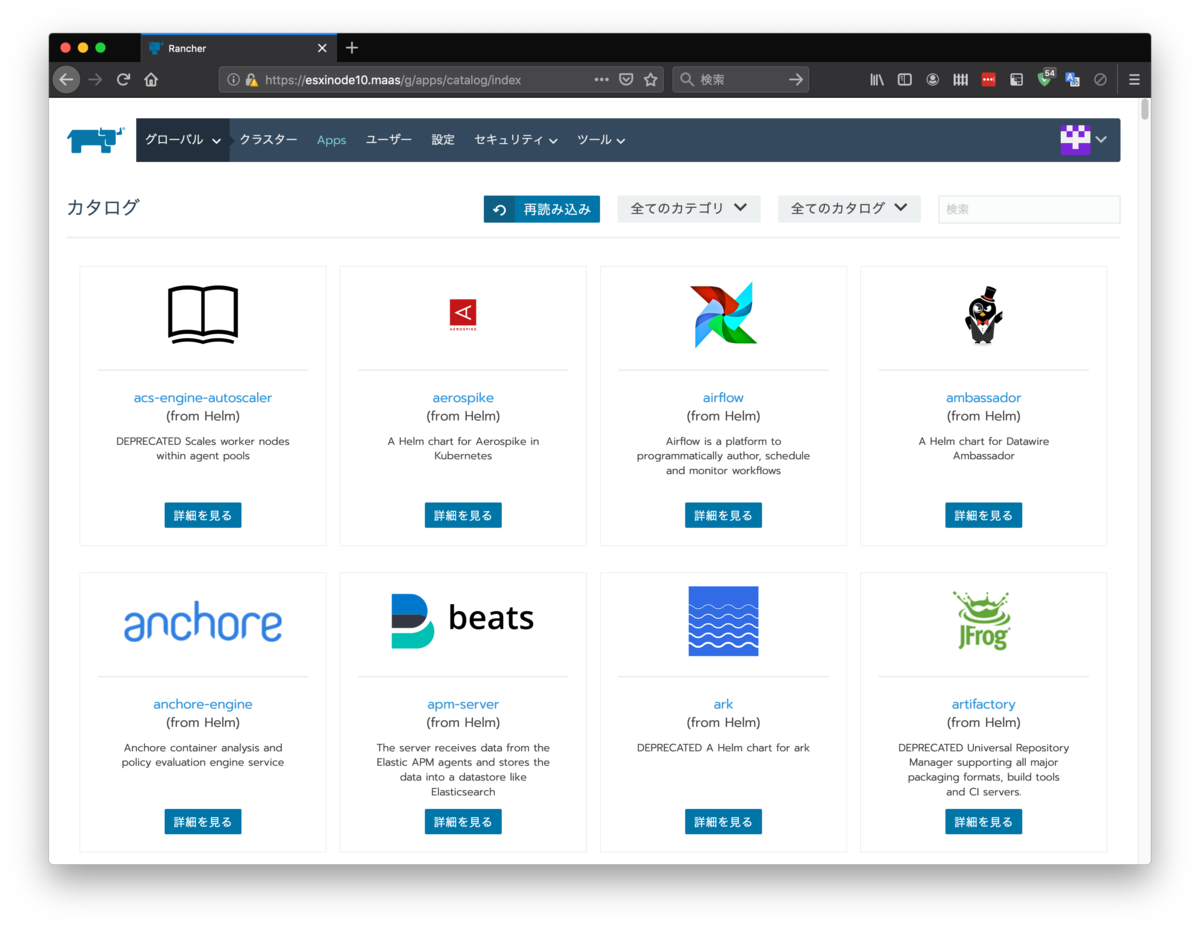Click the acs-engine-autoscaler book icon
This screenshot has height=929, width=1200.
pyautogui.click(x=203, y=315)
